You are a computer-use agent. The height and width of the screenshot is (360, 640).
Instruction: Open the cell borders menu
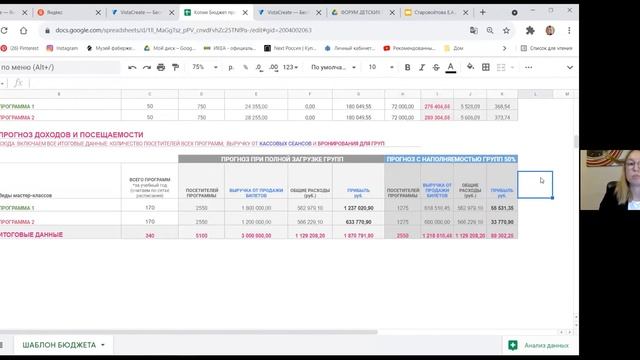486,67
